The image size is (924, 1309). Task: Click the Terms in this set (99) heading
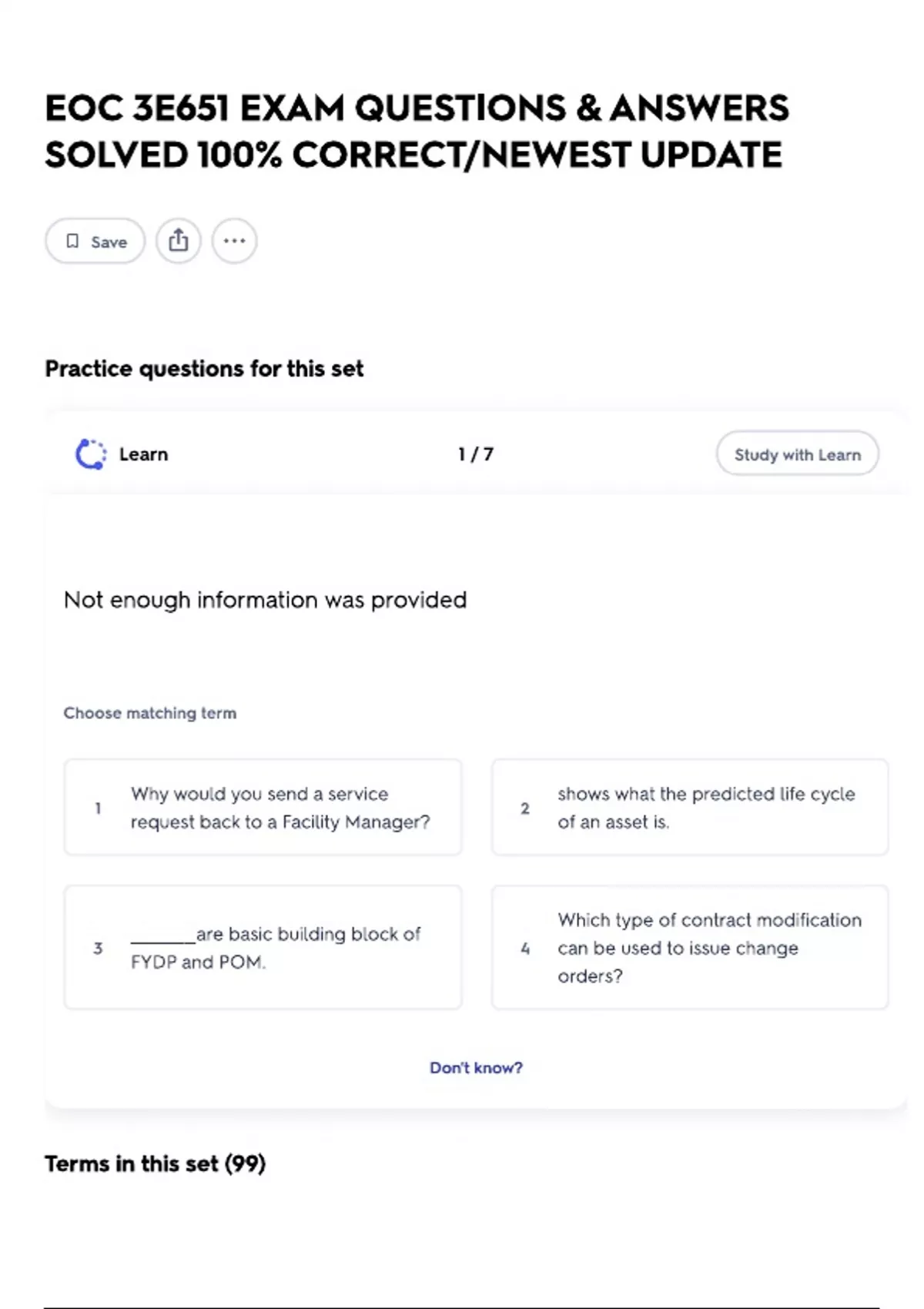[x=155, y=1163]
